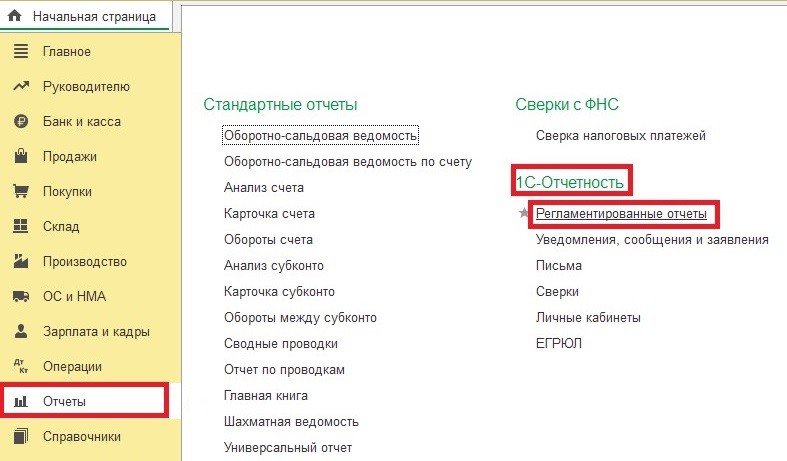The height and width of the screenshot is (461, 787).
Task: Click the ОС и НМА truck icon
Action: [x=21, y=296]
